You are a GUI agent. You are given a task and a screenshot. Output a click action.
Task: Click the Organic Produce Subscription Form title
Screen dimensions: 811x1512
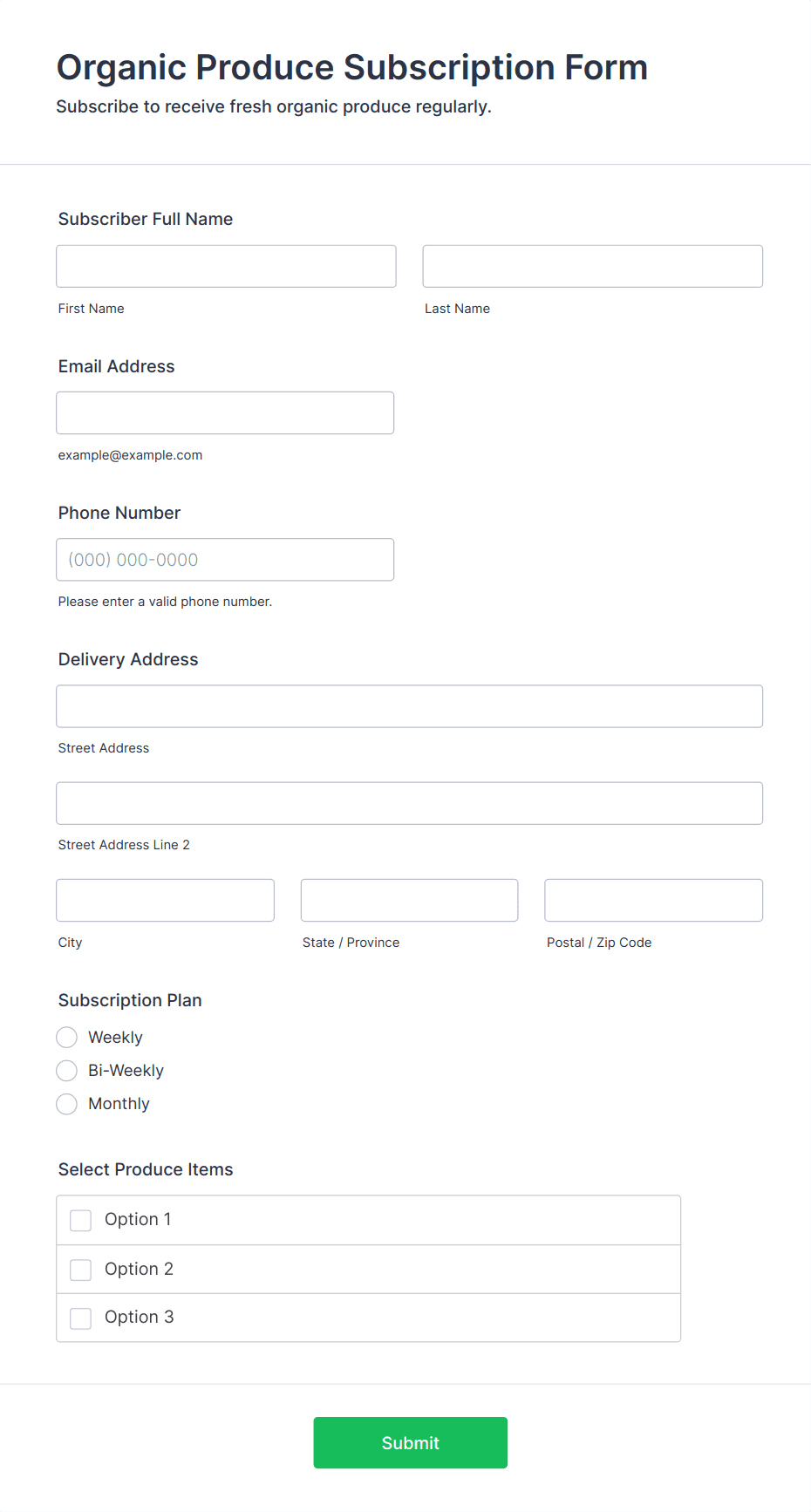[x=352, y=67]
